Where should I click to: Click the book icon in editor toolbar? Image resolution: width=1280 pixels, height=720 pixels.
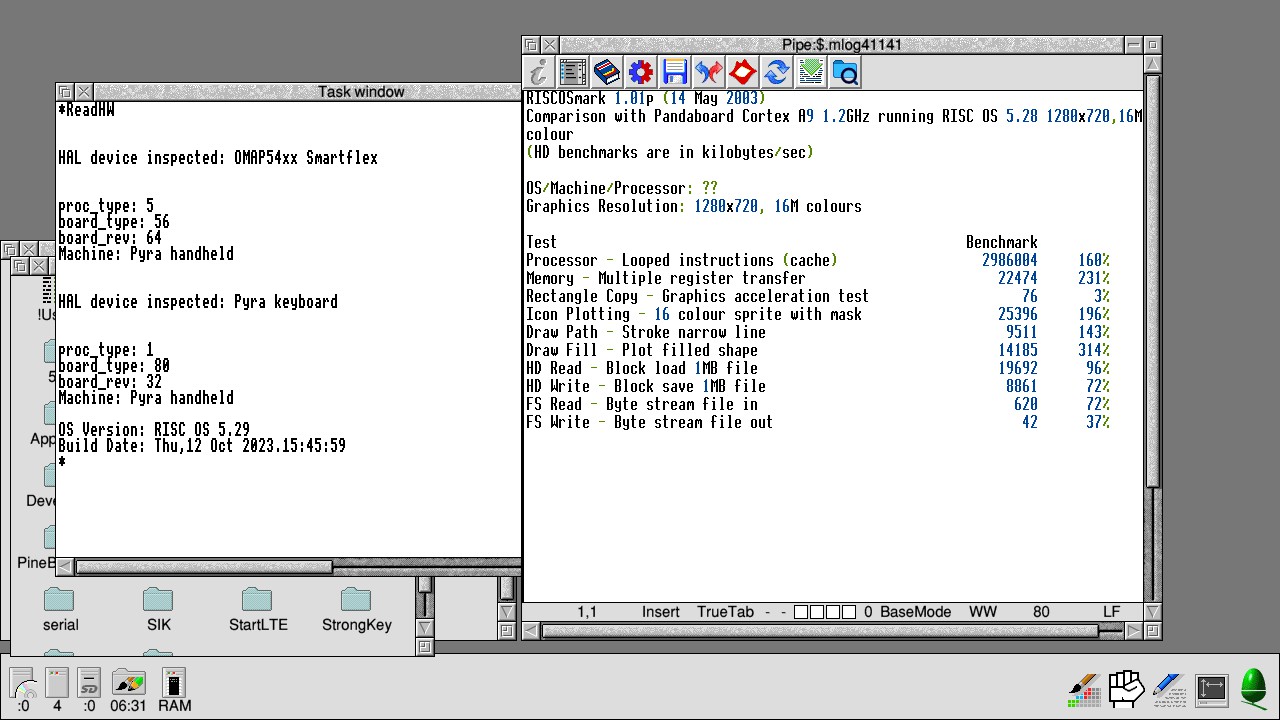[x=607, y=72]
